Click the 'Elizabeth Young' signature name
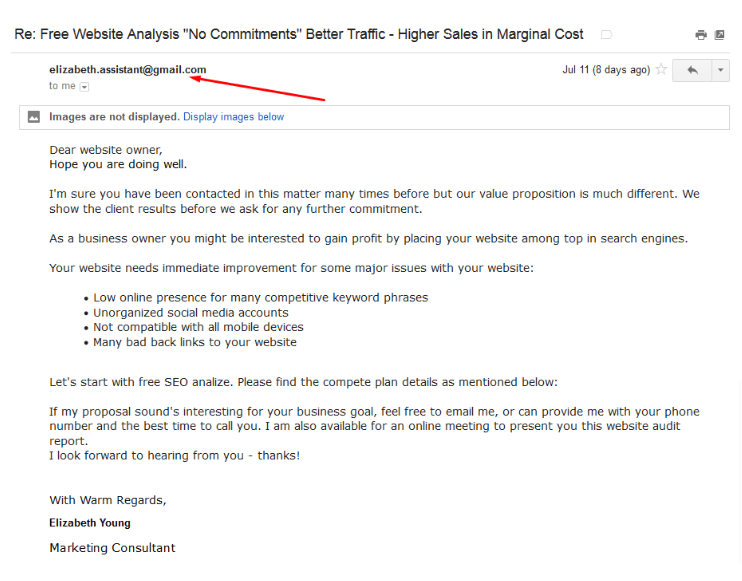742x581 pixels. (x=90, y=523)
